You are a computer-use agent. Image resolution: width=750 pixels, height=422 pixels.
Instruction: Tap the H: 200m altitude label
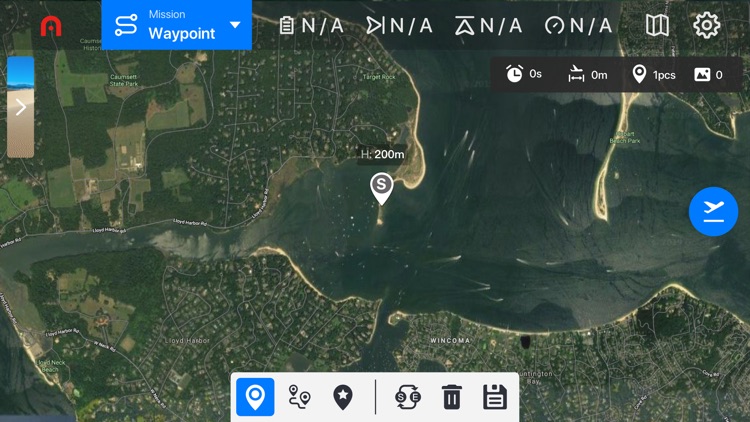382,155
